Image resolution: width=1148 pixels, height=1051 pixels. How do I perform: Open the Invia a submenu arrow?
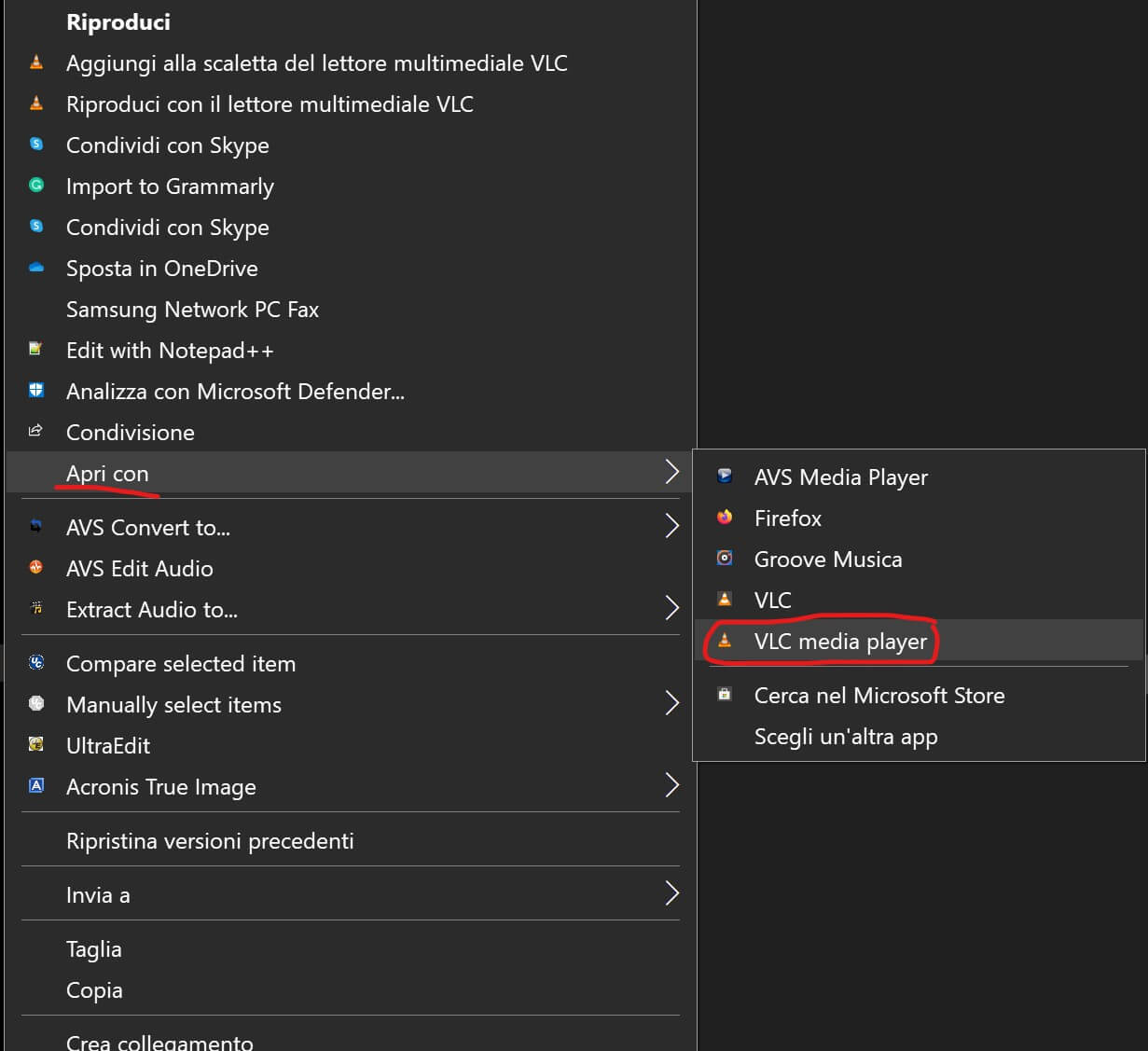671,894
